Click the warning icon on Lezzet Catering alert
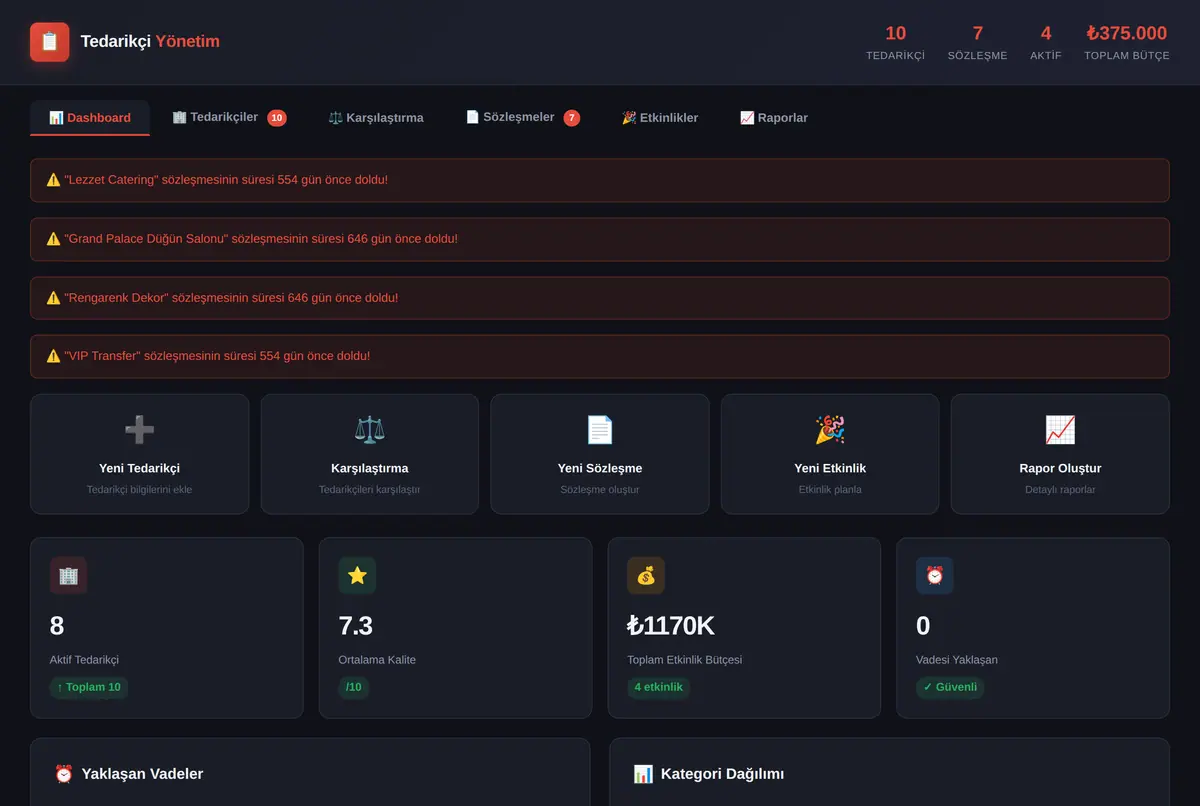 coord(53,180)
